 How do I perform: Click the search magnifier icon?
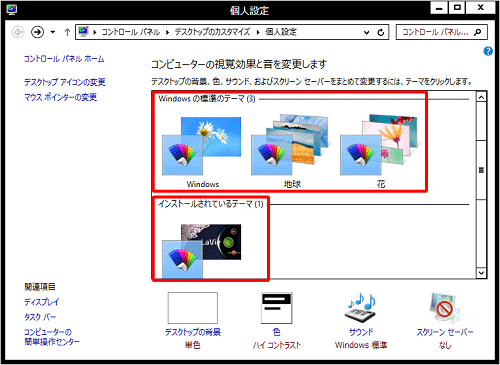(478, 32)
